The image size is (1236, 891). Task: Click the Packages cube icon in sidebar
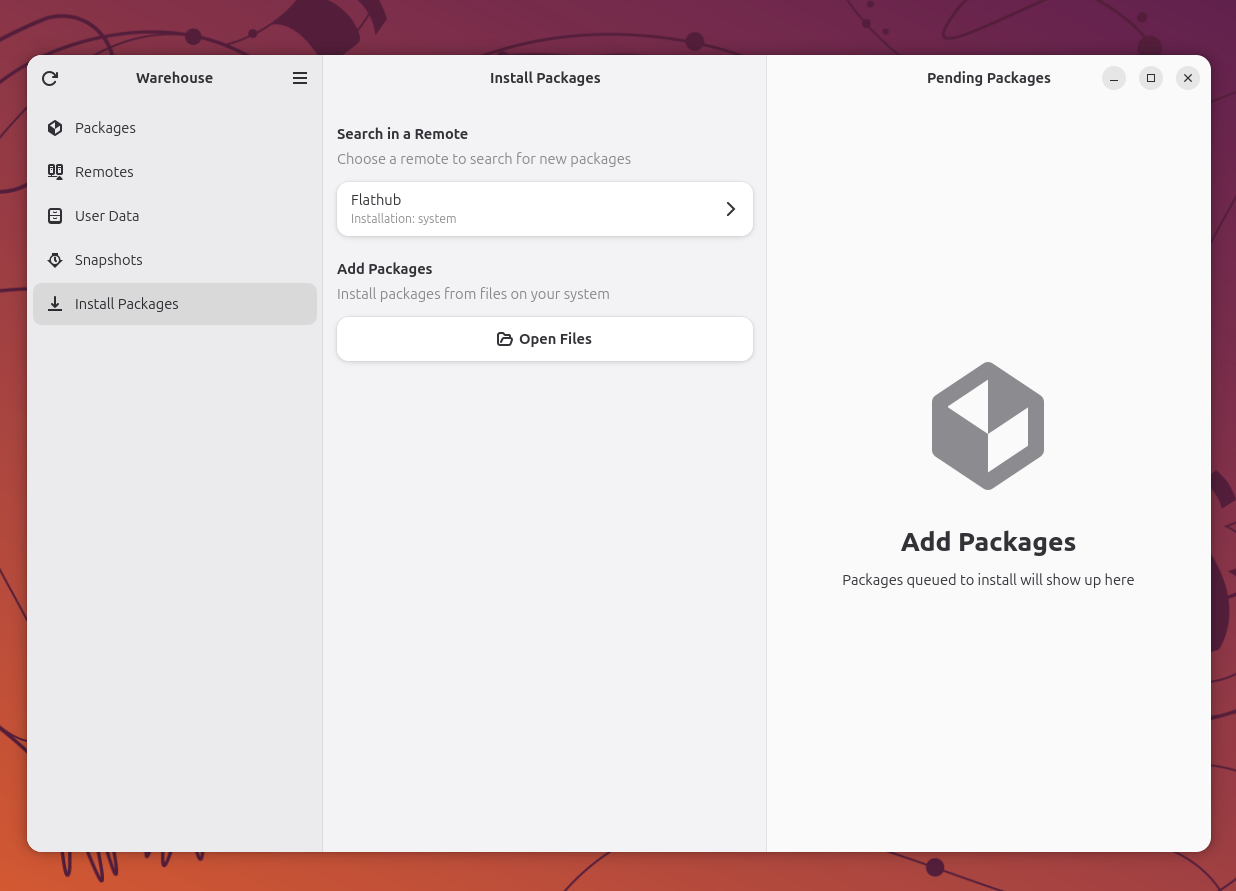point(55,128)
